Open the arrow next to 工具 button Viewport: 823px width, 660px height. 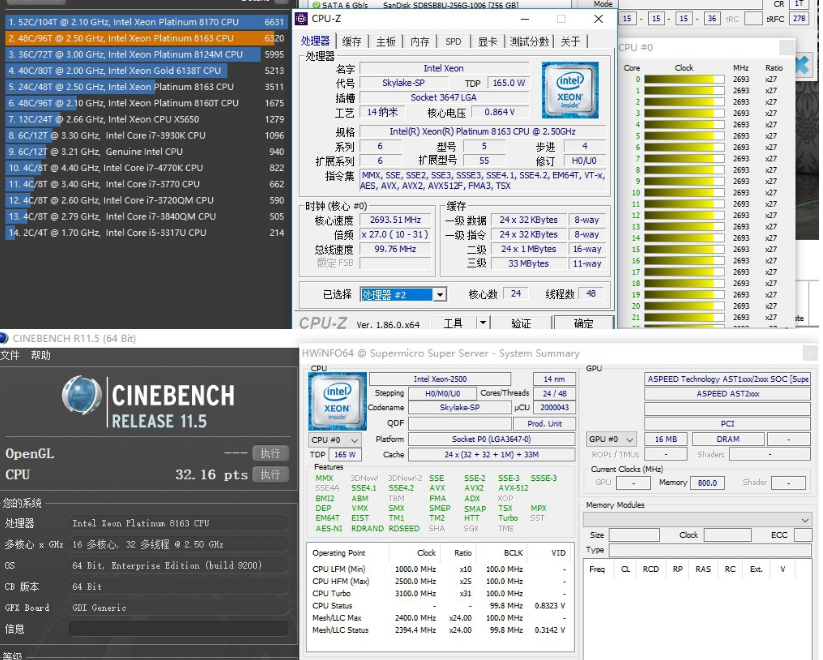tap(483, 322)
